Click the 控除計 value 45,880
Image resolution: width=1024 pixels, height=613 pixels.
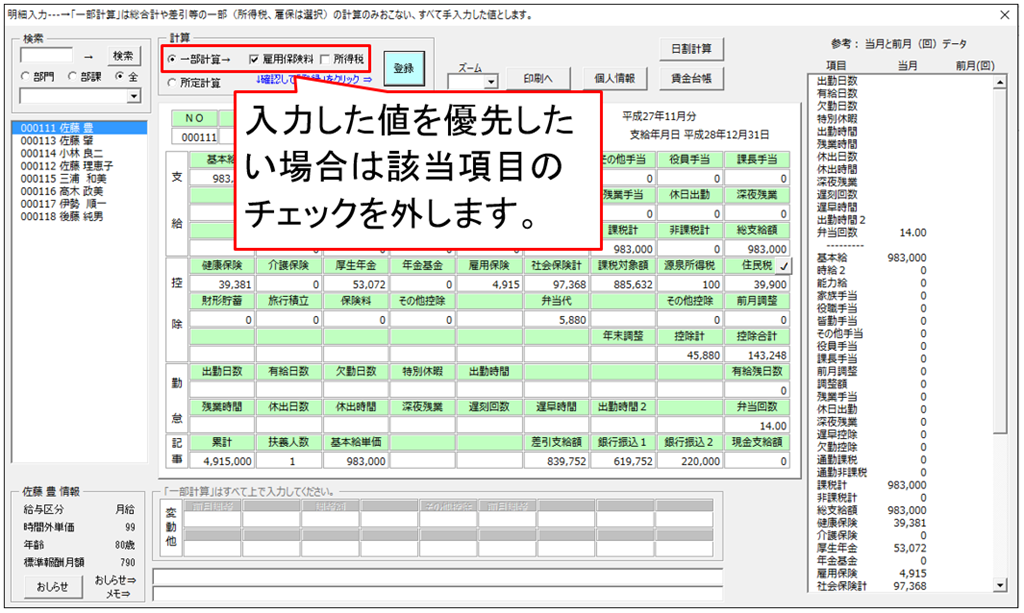(690, 355)
